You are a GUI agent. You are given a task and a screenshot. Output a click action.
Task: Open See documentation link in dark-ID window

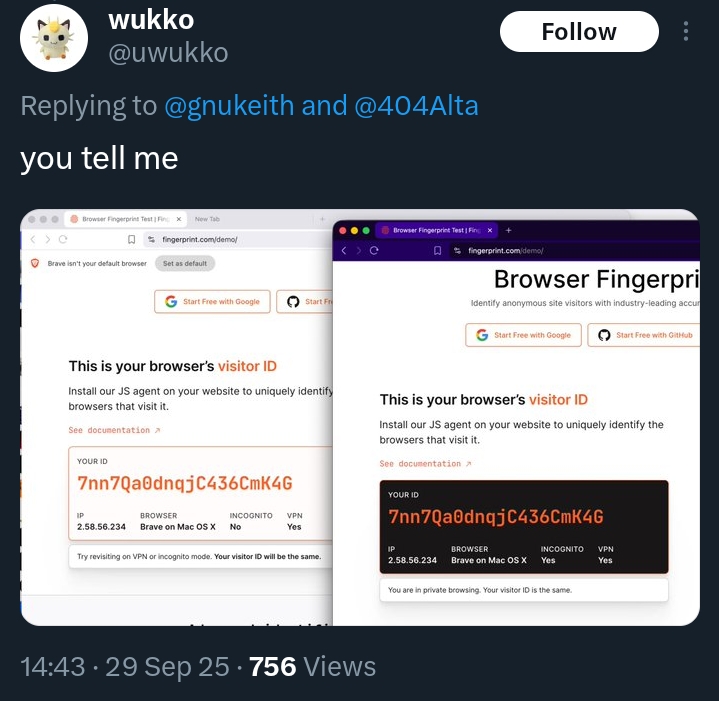pyautogui.click(x=425, y=464)
